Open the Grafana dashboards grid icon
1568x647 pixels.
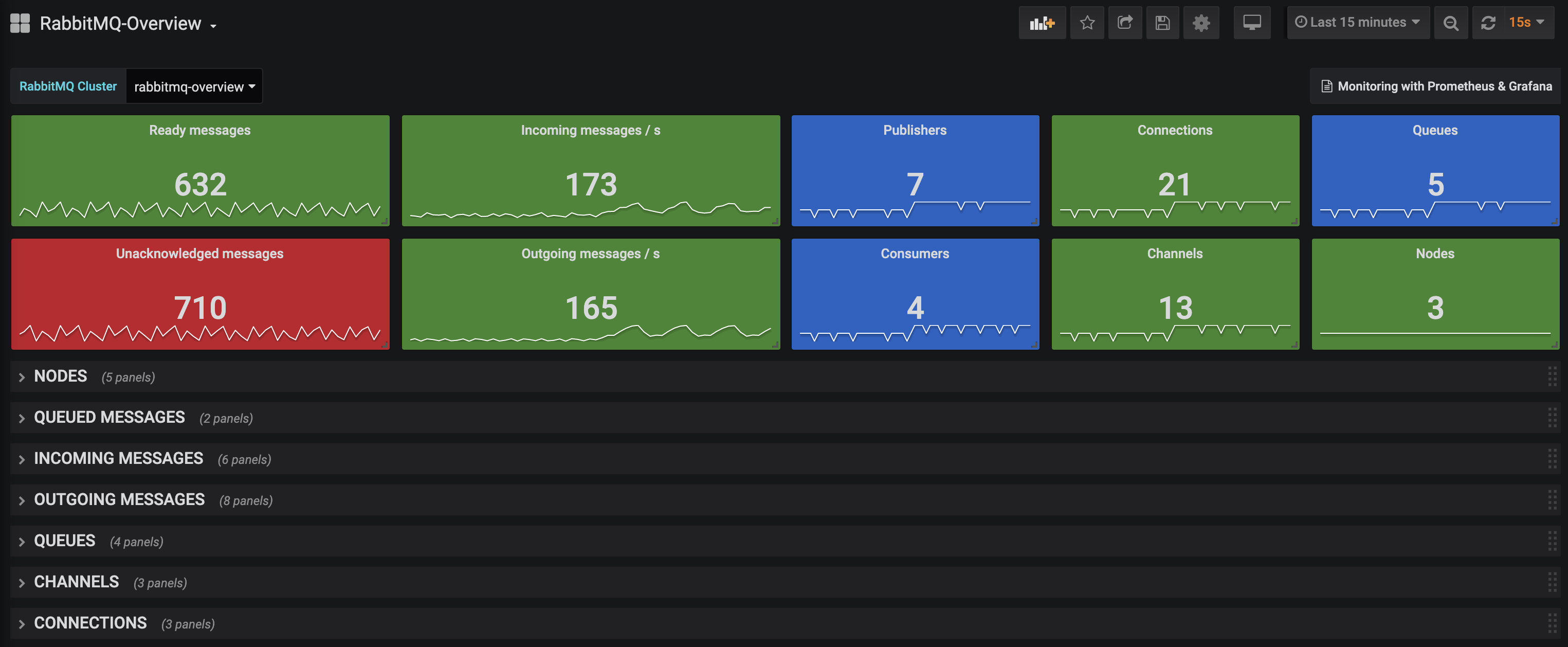pos(20,23)
